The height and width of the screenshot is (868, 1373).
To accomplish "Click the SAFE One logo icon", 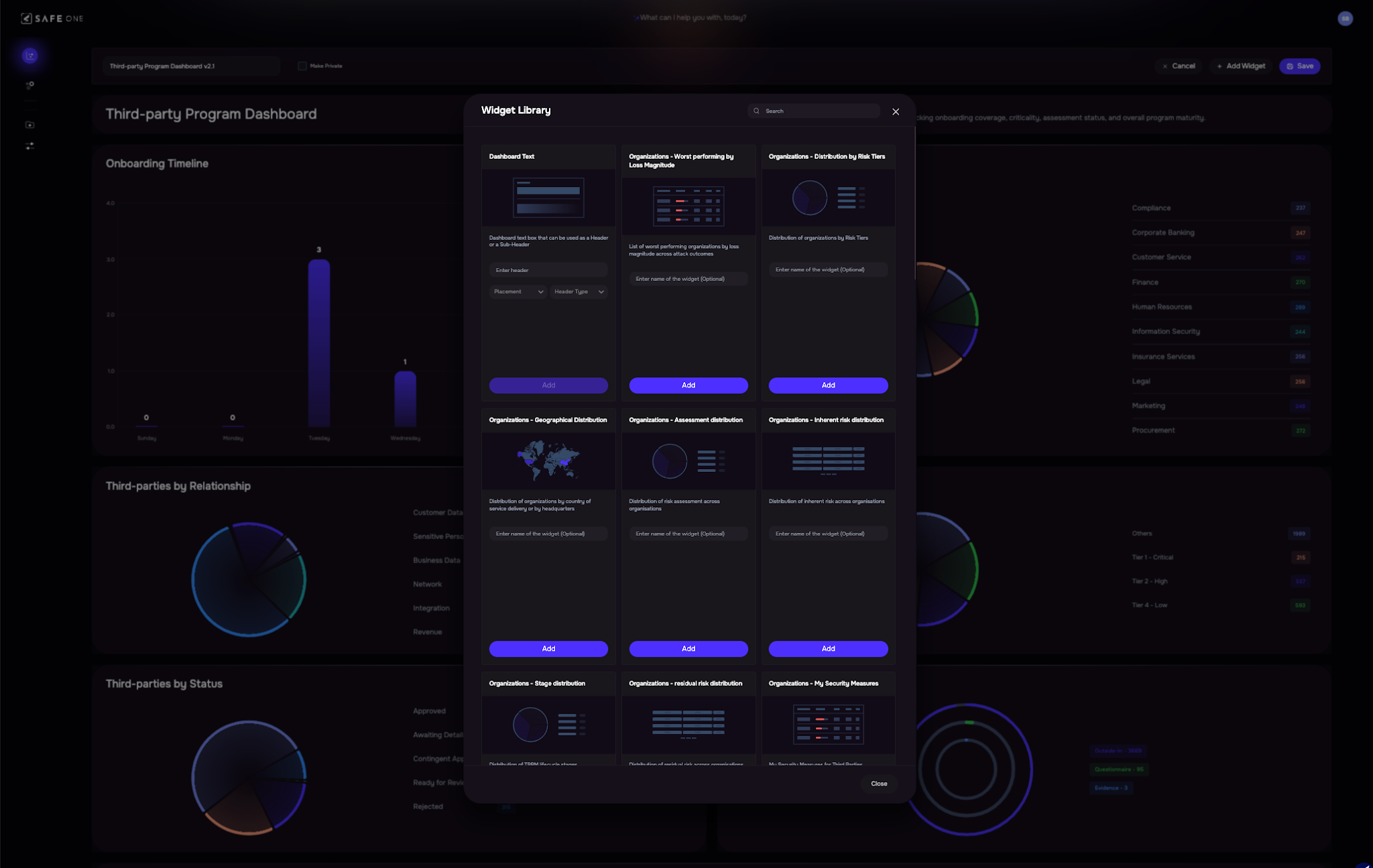I will 26,19.
